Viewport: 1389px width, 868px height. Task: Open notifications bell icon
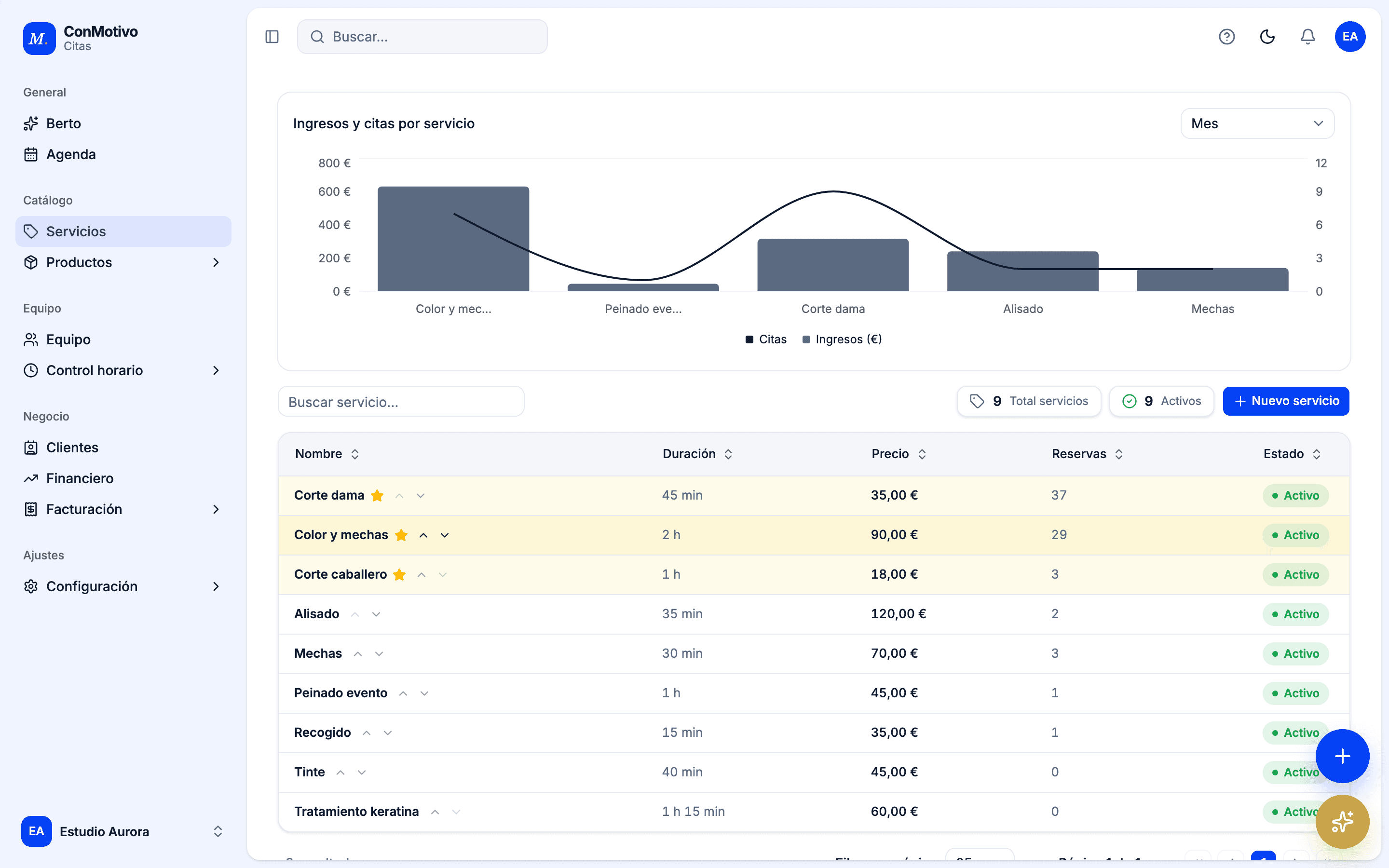tap(1307, 37)
